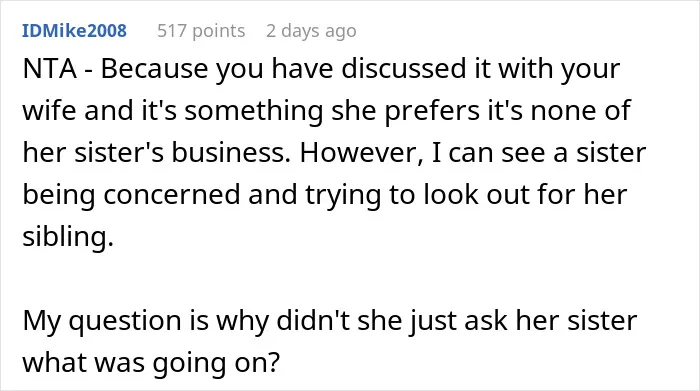Click the word 'something' in the second line
This screenshot has width=700, height=391.
click(x=254, y=112)
